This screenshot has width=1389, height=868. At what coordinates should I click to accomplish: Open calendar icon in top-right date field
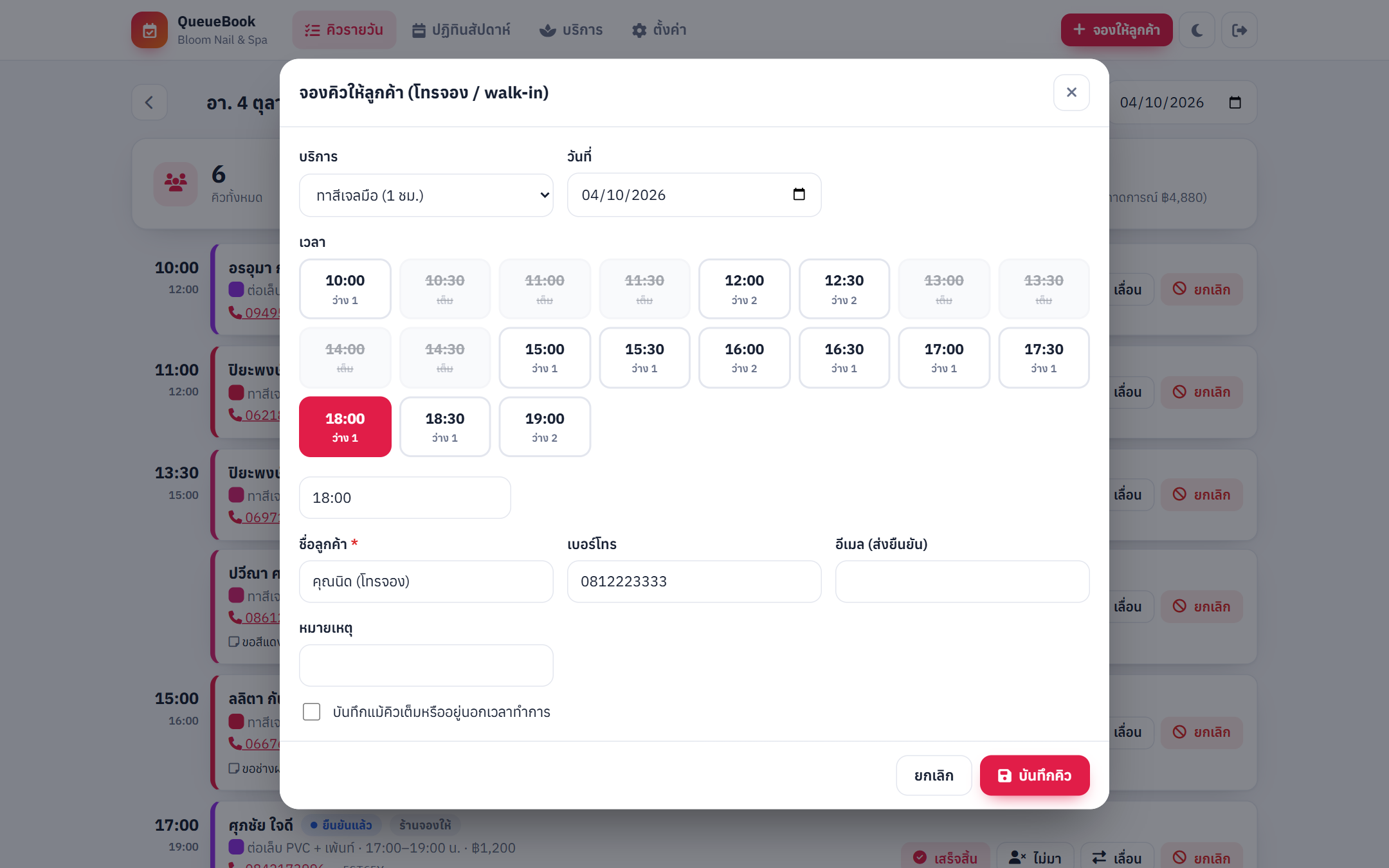coord(1235,102)
